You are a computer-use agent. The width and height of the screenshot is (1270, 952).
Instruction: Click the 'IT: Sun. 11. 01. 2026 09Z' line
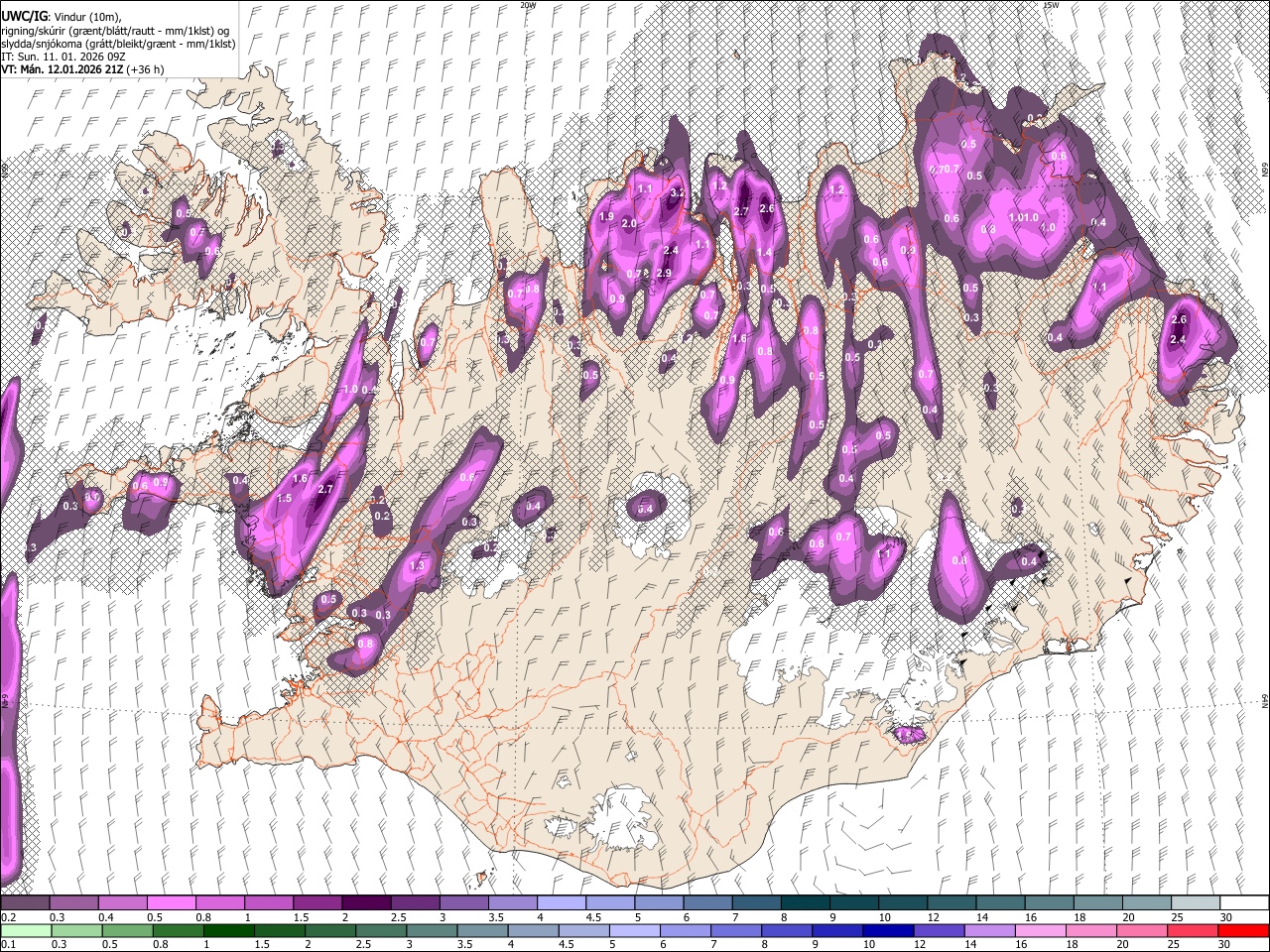point(64,57)
